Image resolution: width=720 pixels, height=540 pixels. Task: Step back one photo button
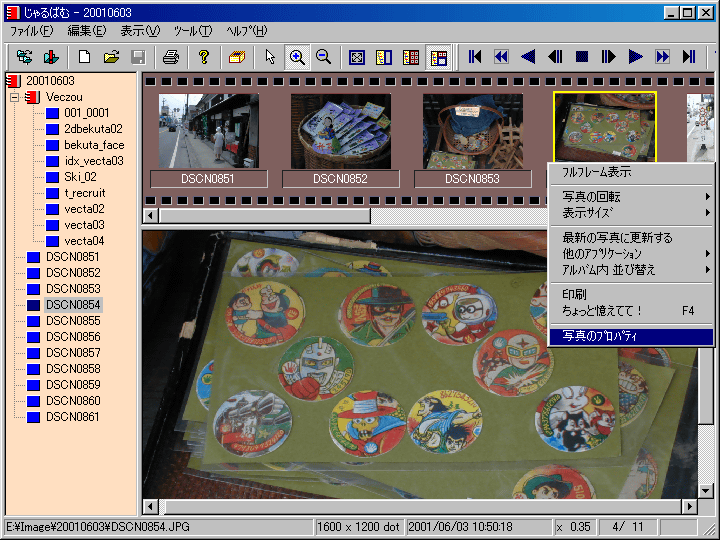[555, 57]
